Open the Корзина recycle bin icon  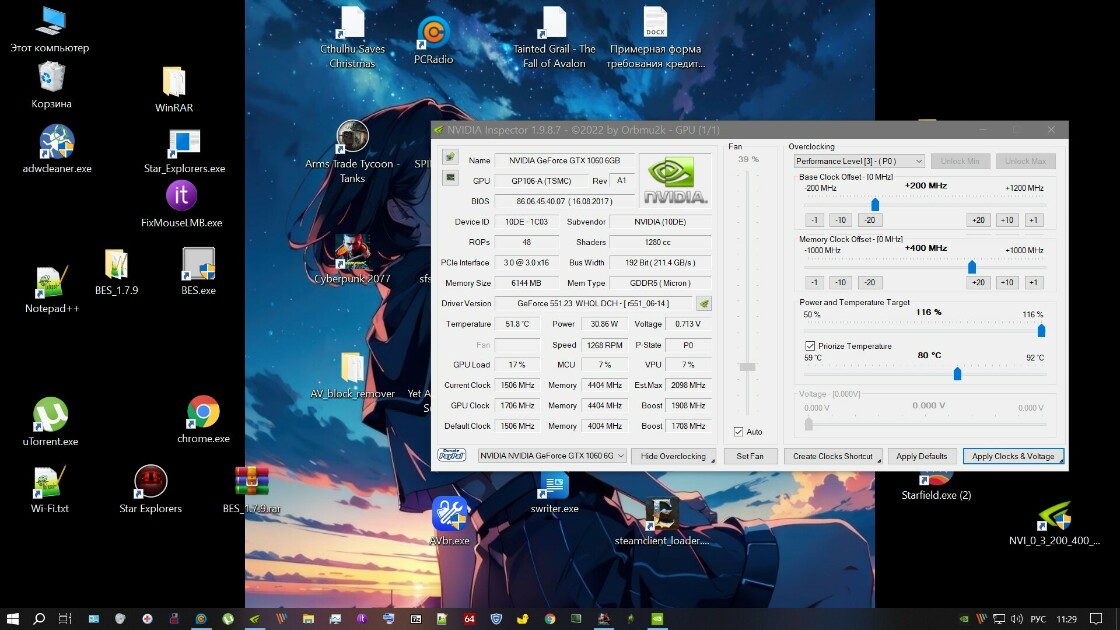coord(51,85)
